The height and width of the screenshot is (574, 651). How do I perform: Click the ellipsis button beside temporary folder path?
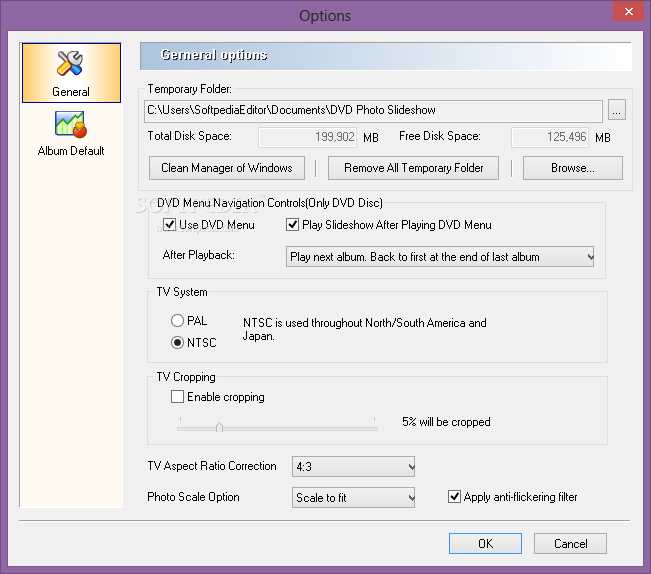click(x=617, y=110)
